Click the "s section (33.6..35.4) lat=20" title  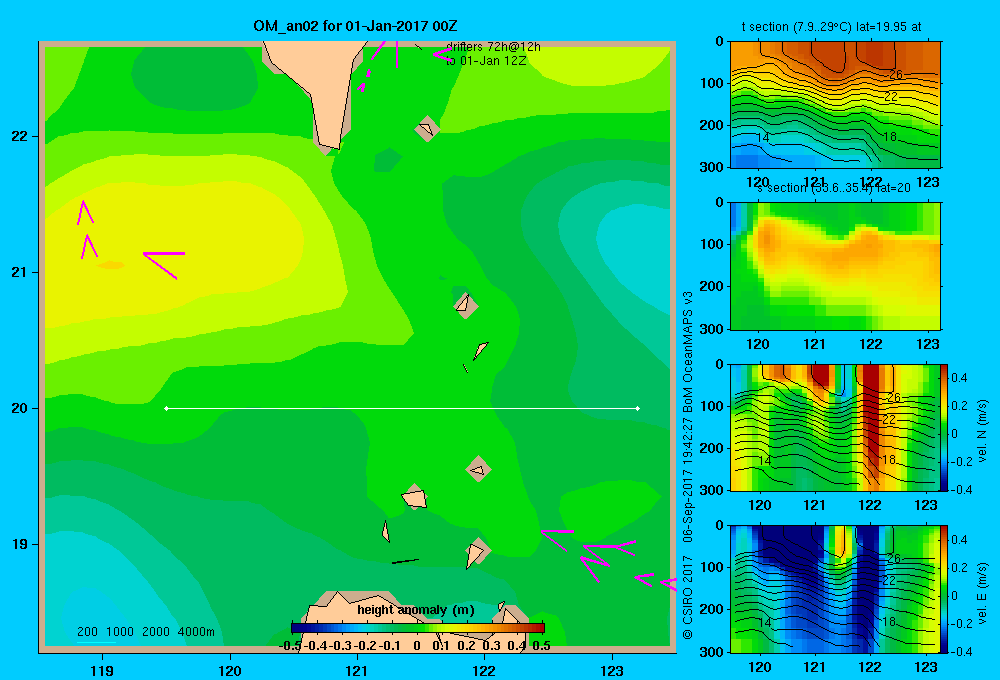834,188
